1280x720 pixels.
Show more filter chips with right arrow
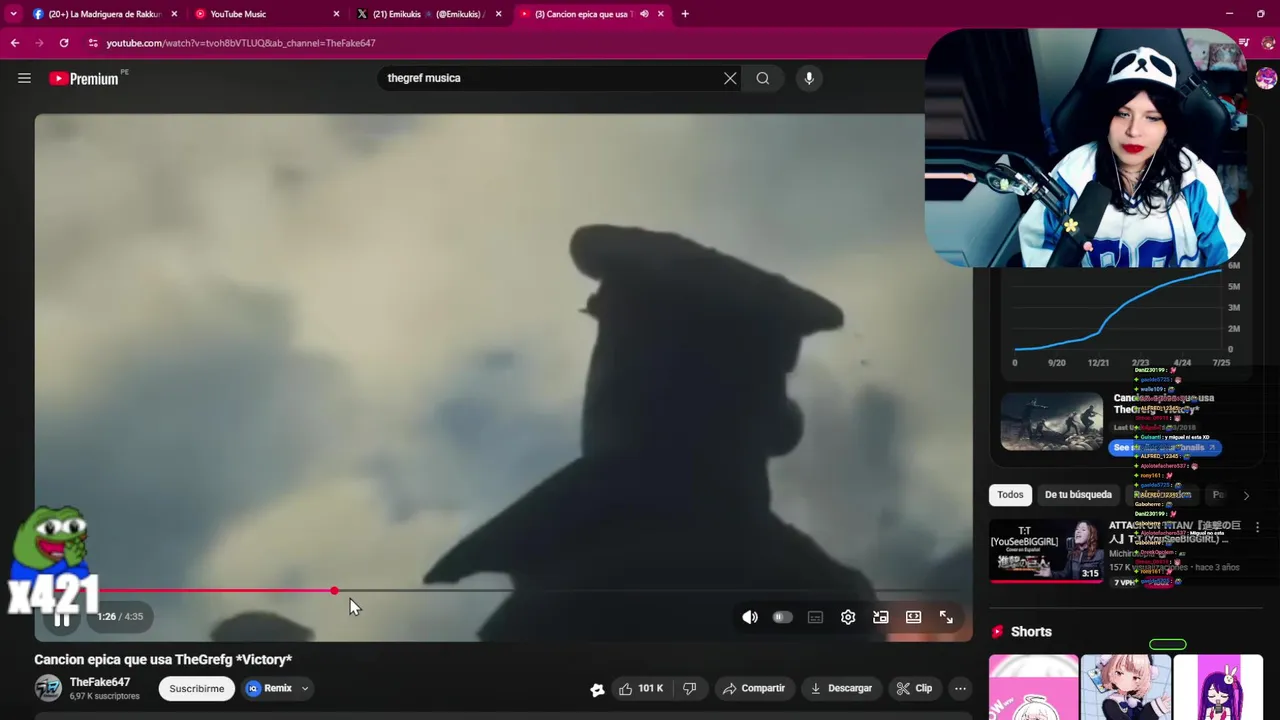tap(1246, 495)
